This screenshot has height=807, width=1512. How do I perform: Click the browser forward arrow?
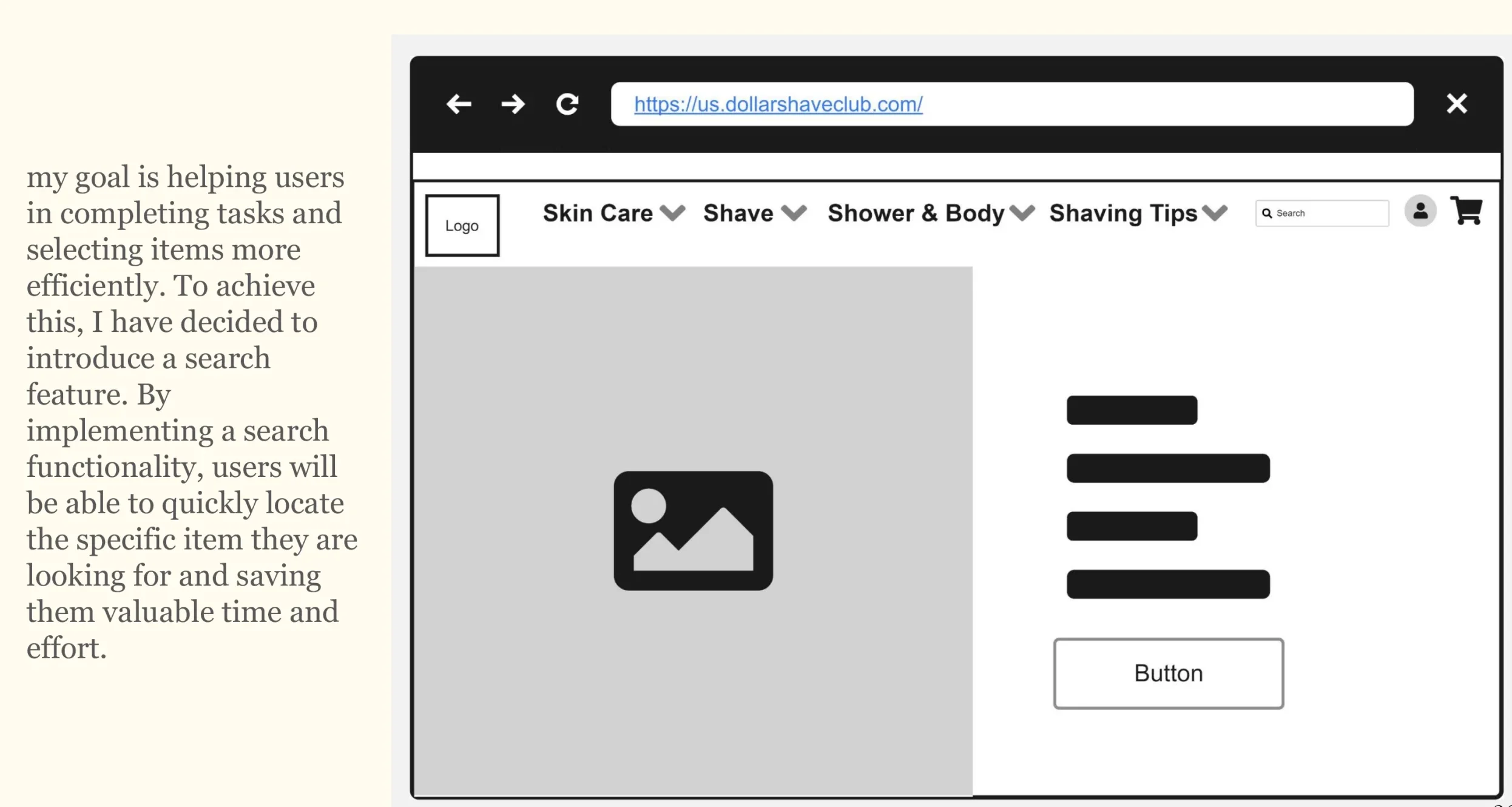(x=513, y=104)
